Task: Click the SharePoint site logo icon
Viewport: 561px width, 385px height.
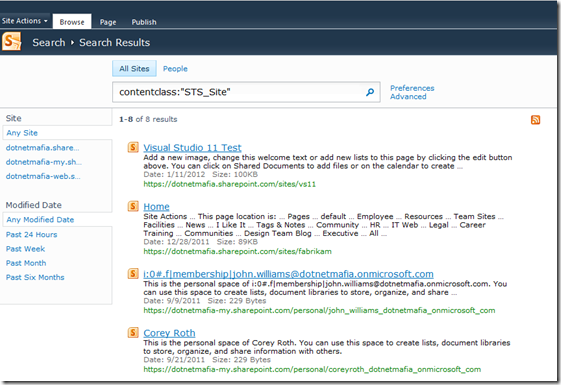Action: coord(11,42)
